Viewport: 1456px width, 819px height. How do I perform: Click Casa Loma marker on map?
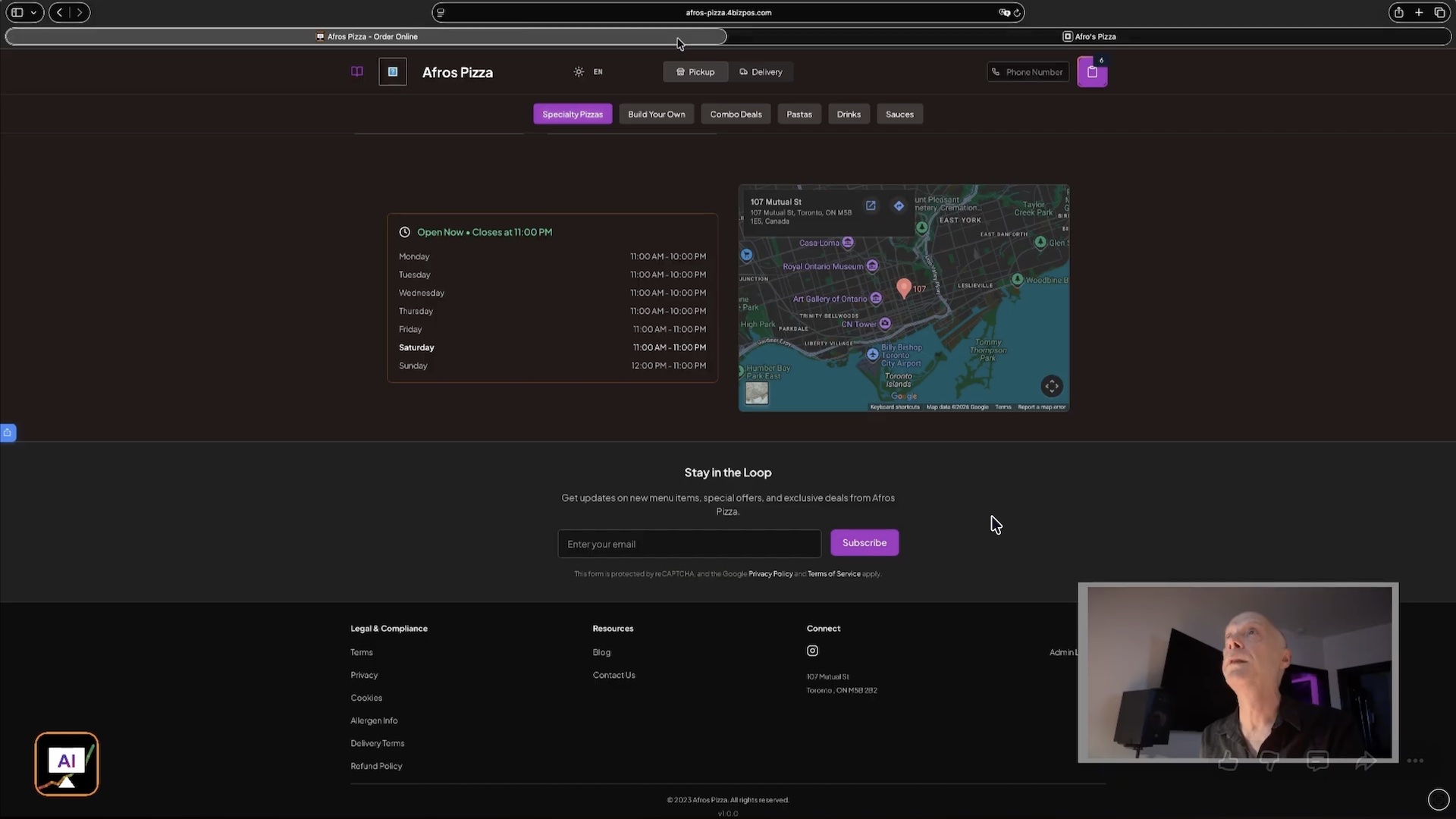(848, 243)
